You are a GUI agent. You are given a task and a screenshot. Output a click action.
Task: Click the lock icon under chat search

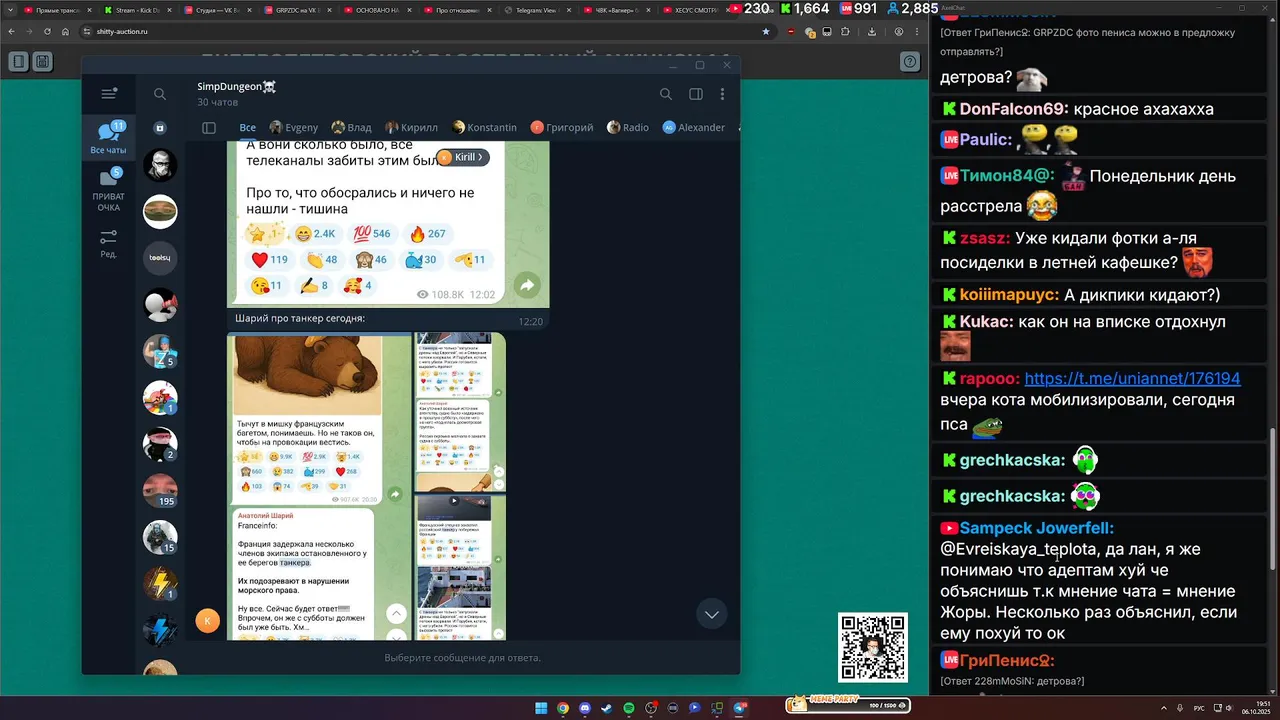(x=160, y=128)
